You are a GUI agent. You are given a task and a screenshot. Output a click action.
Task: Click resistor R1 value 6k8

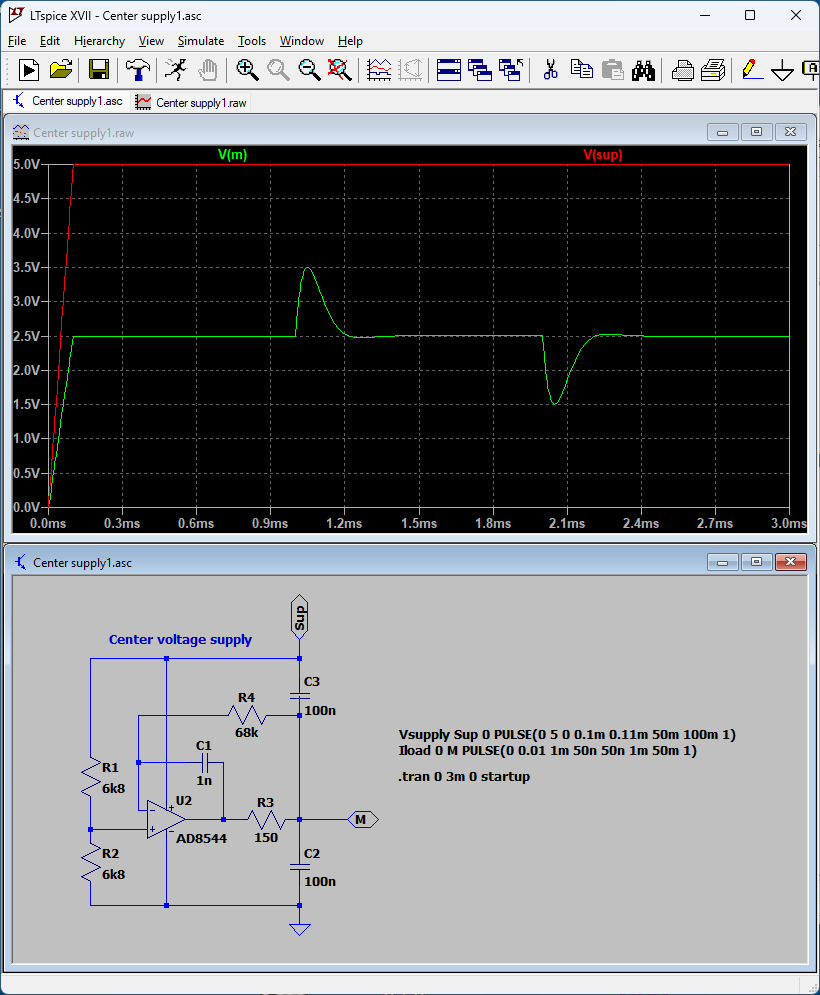tap(114, 788)
